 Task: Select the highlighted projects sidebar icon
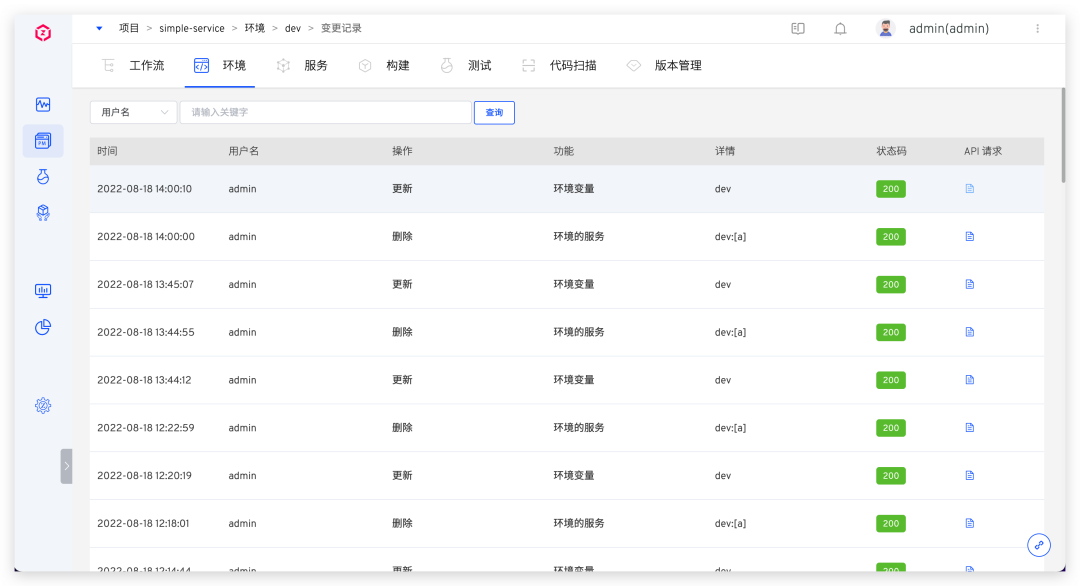(x=43, y=141)
